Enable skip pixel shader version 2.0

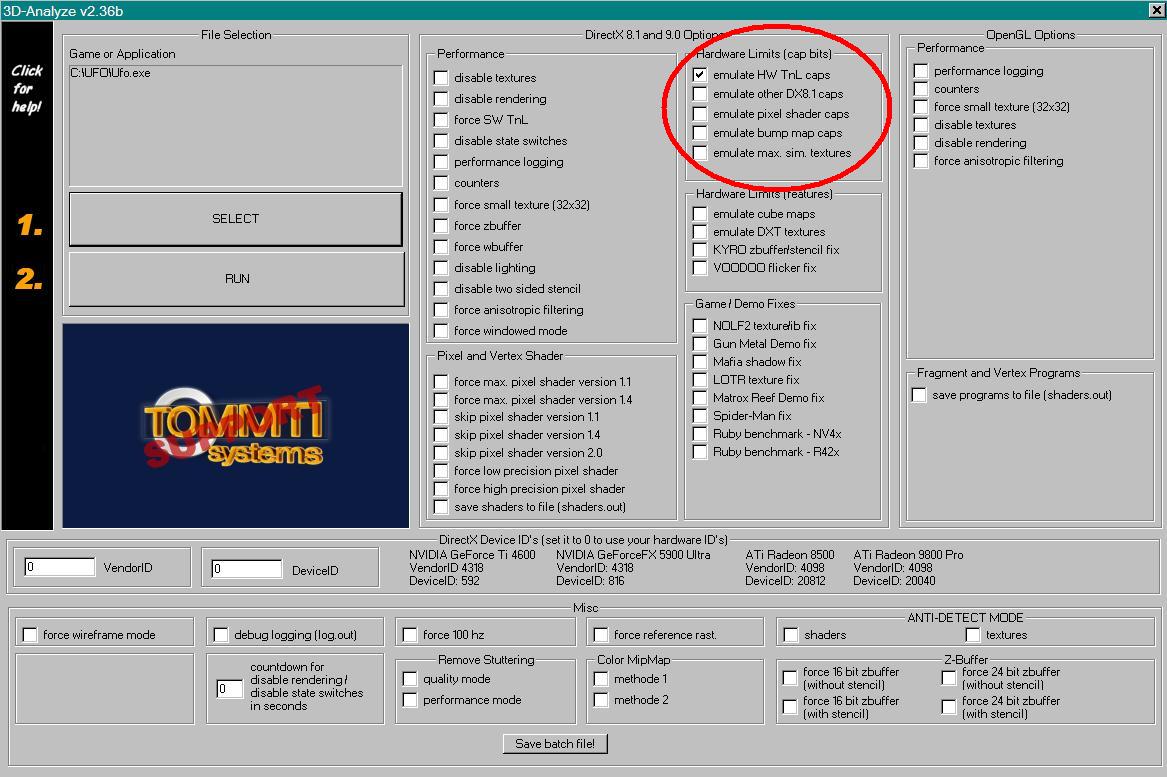[x=441, y=453]
